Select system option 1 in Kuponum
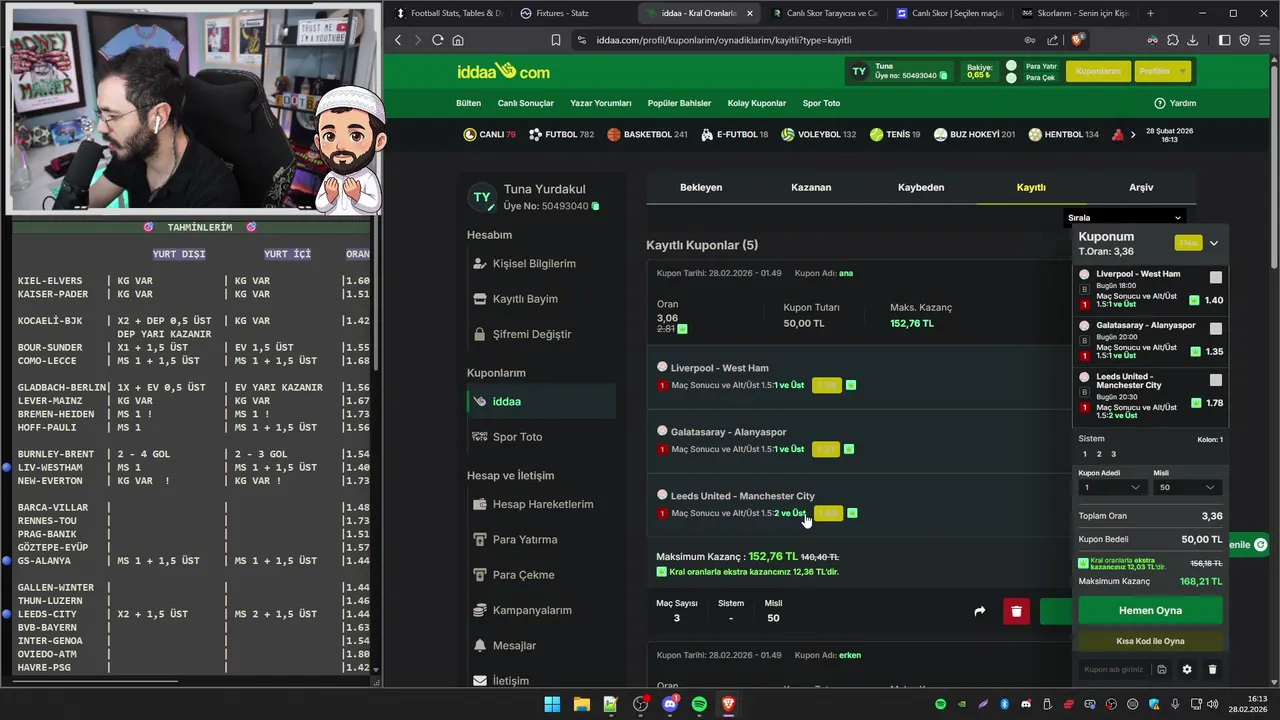This screenshot has width=1280, height=720. [1085, 454]
